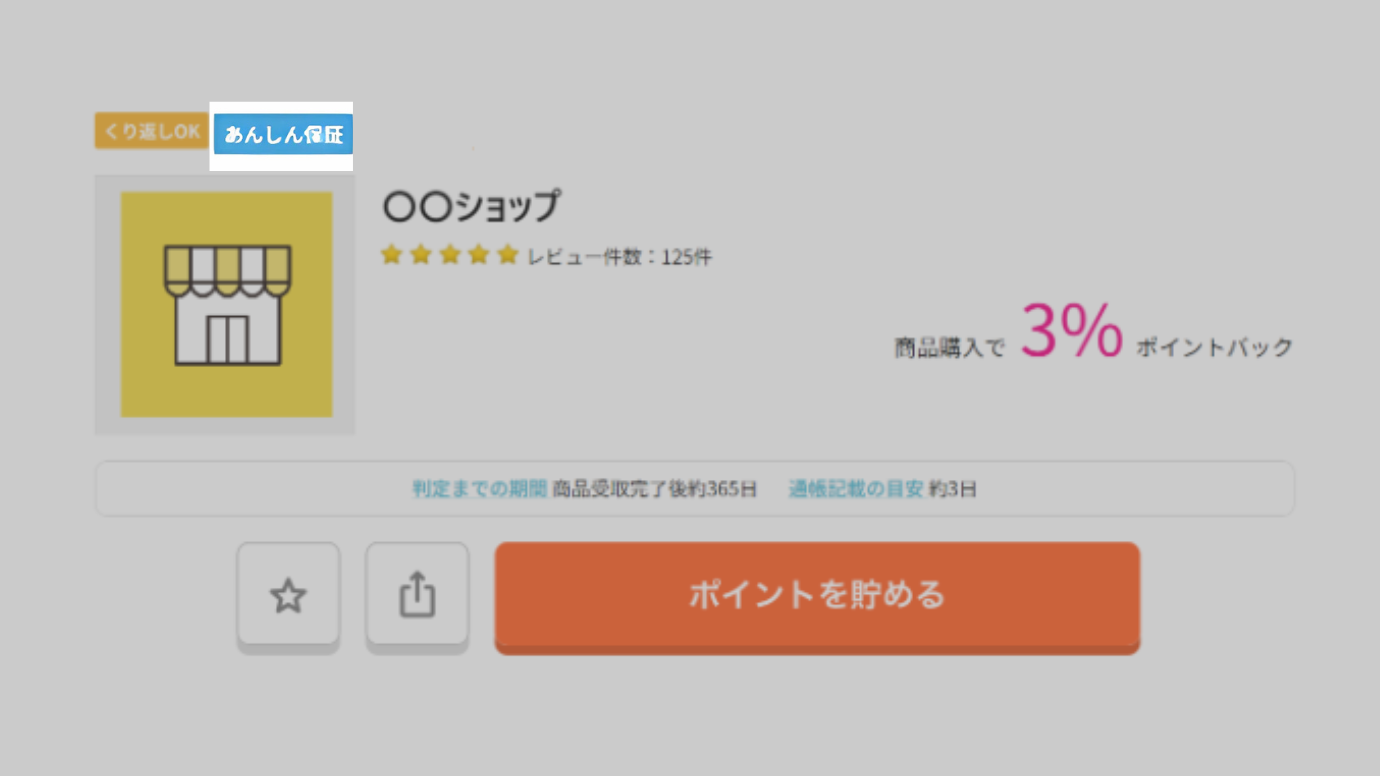
Task: Click the 商品受取完了後約365日 text
Action: [x=655, y=489]
